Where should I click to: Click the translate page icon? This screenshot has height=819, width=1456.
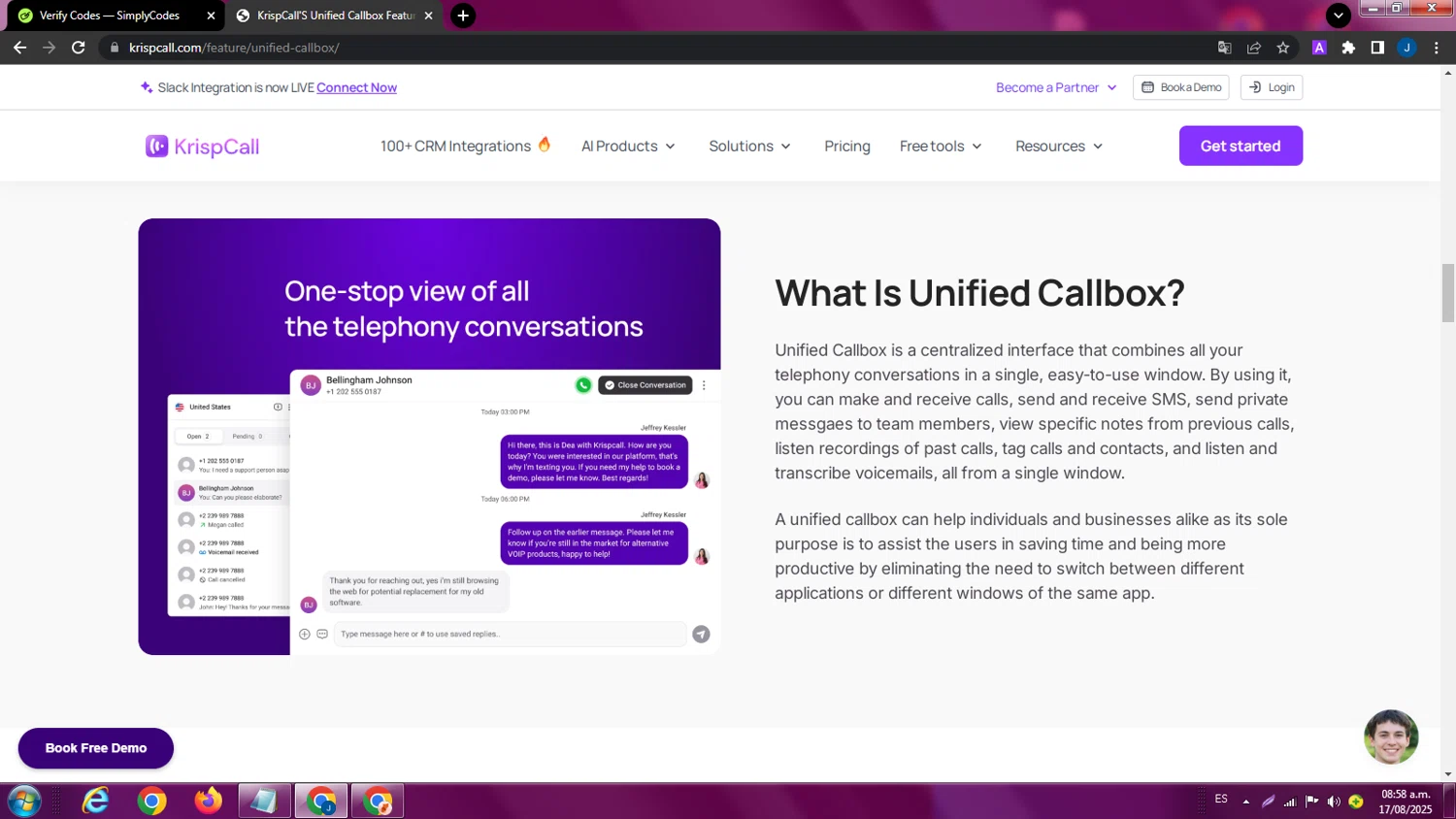[x=1225, y=48]
